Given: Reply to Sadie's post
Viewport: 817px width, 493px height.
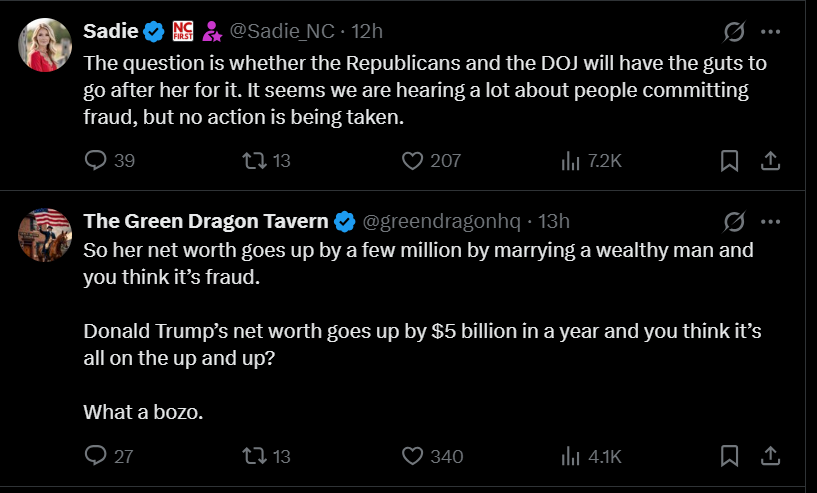Looking at the screenshot, I should [96, 160].
